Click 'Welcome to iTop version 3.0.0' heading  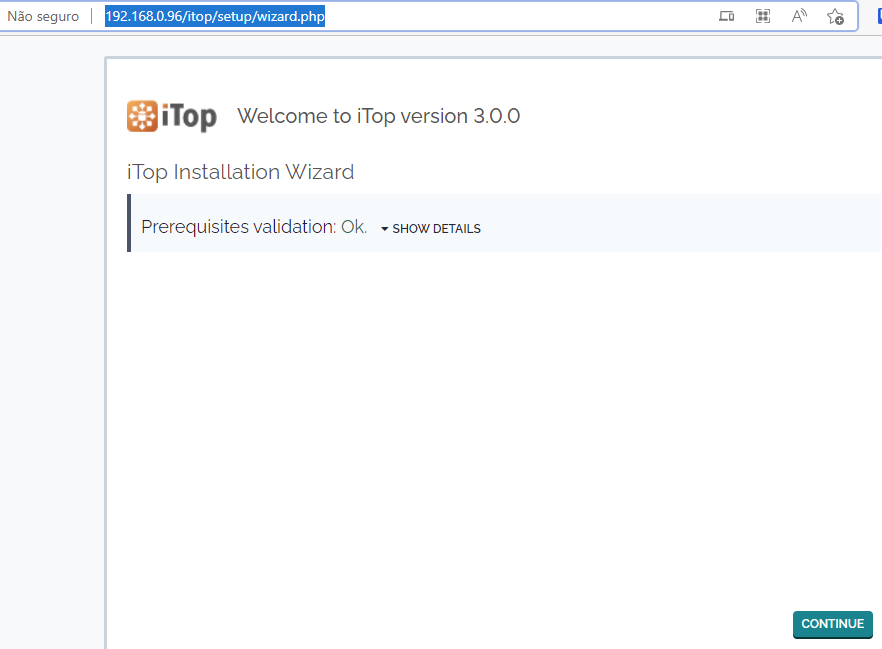[x=379, y=116]
